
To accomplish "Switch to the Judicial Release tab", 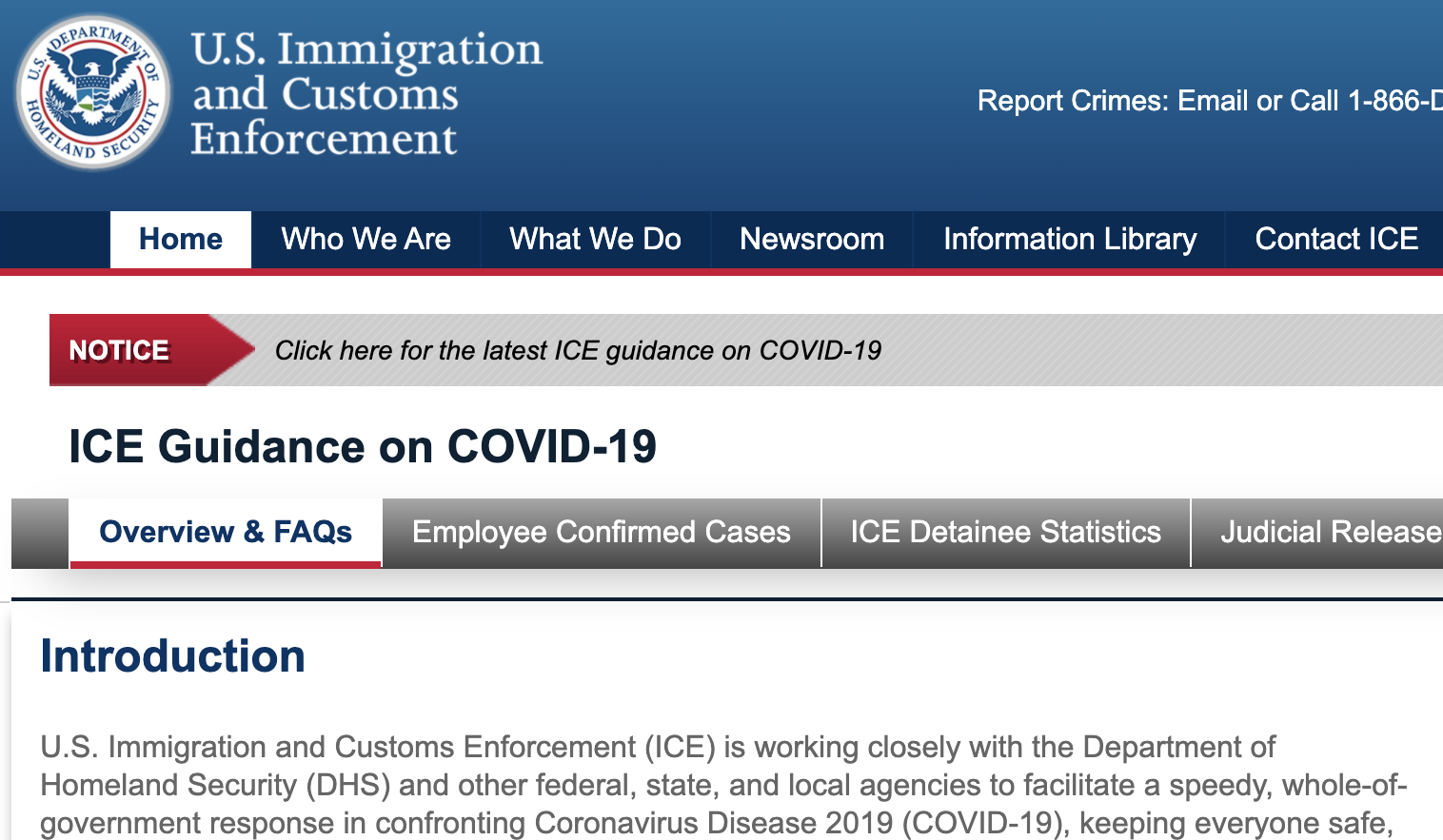I will (x=1330, y=532).
